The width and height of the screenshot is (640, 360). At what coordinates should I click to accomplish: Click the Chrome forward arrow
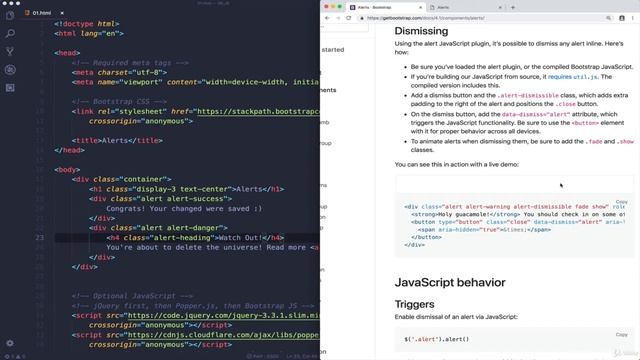pyautogui.click(x=338, y=18)
